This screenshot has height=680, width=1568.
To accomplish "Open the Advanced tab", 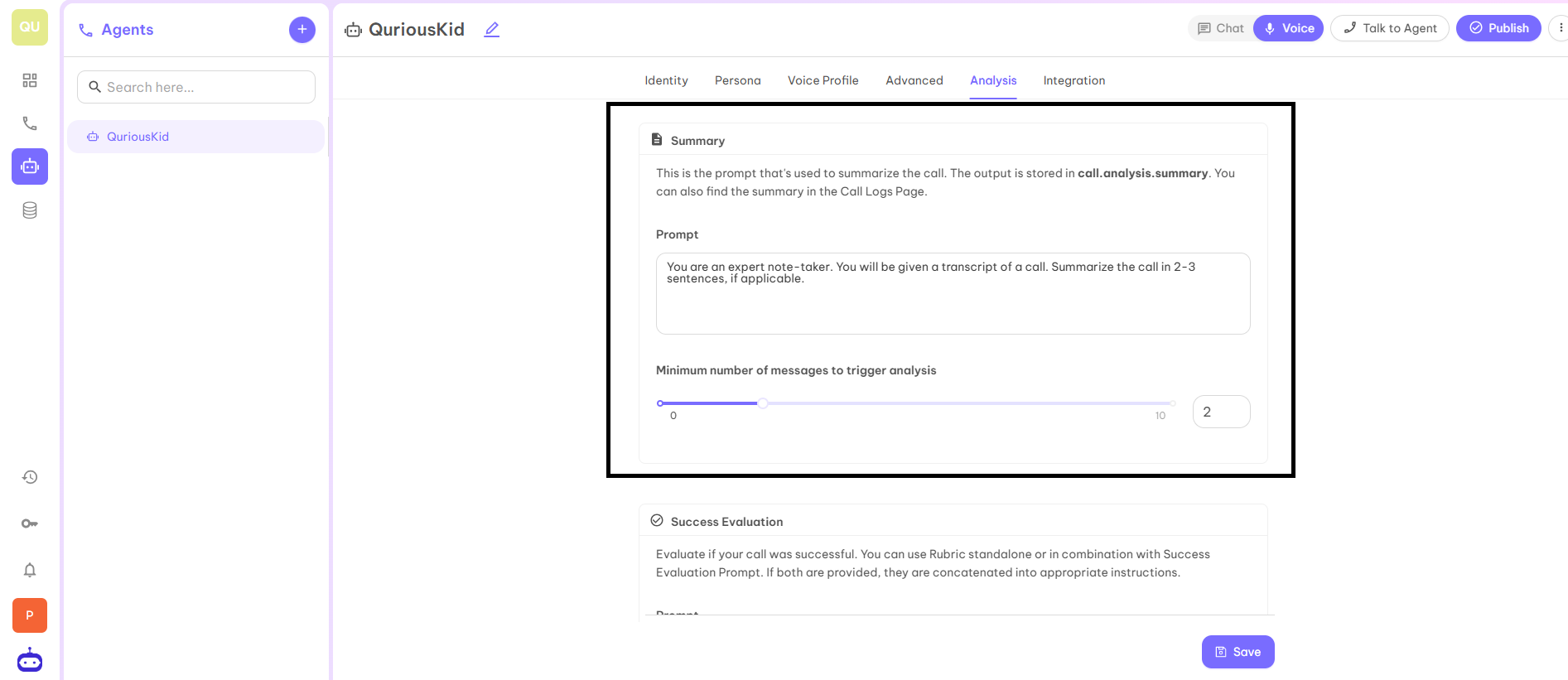I will [x=914, y=80].
